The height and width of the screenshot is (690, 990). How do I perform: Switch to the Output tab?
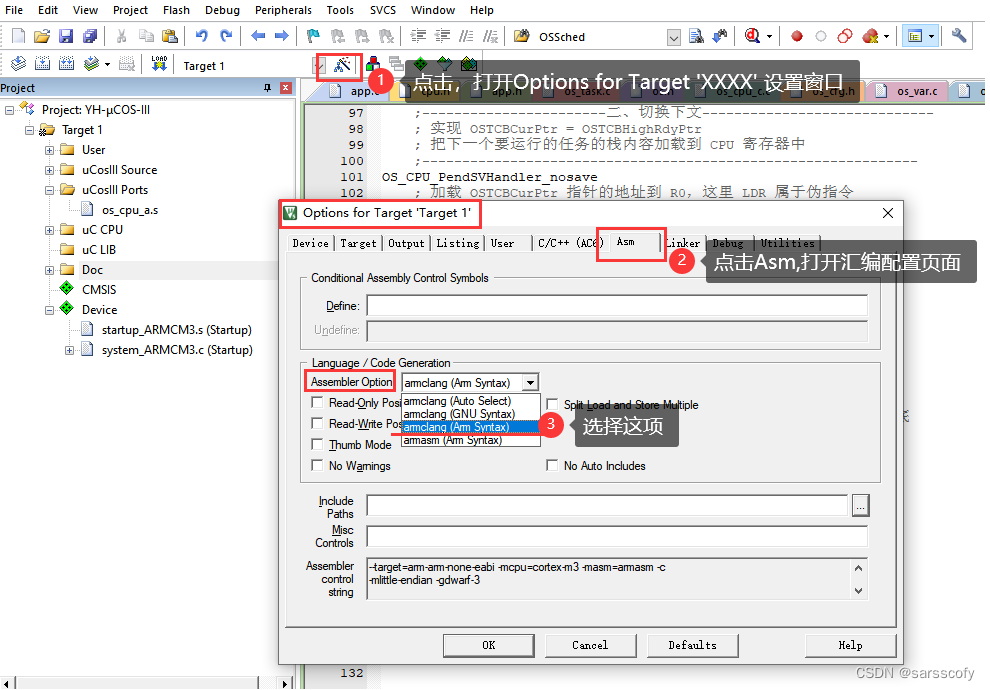pyautogui.click(x=406, y=243)
